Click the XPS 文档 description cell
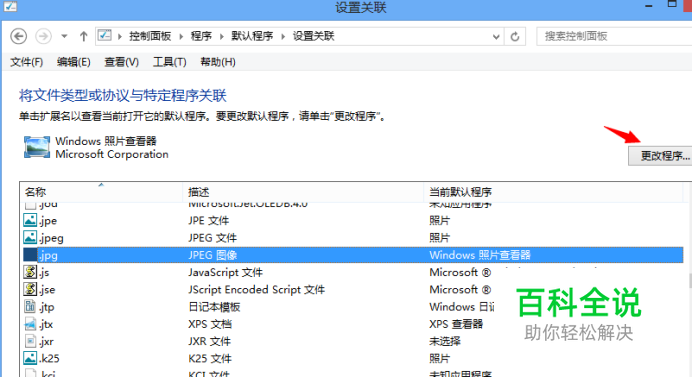692x377 pixels. pyautogui.click(x=210, y=324)
